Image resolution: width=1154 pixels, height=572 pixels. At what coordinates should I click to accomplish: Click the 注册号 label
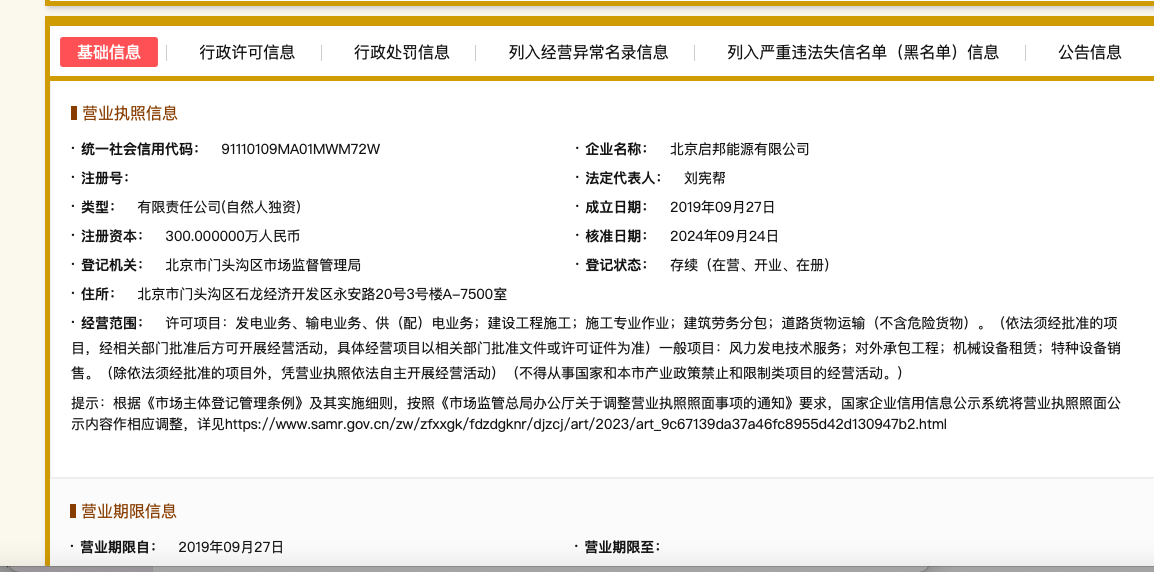[x=104, y=177]
